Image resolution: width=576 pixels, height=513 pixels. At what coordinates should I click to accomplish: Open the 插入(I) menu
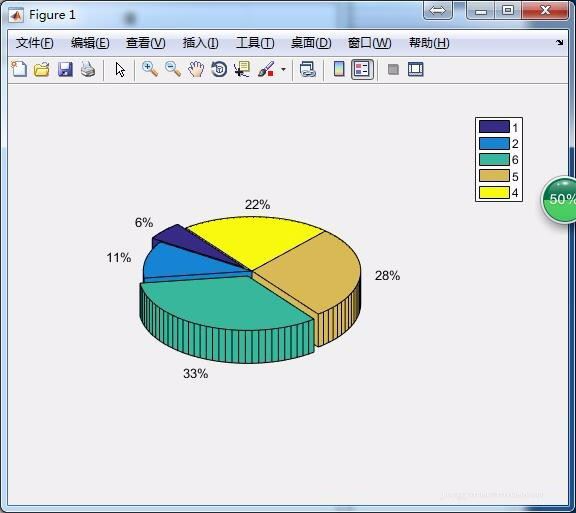(201, 43)
